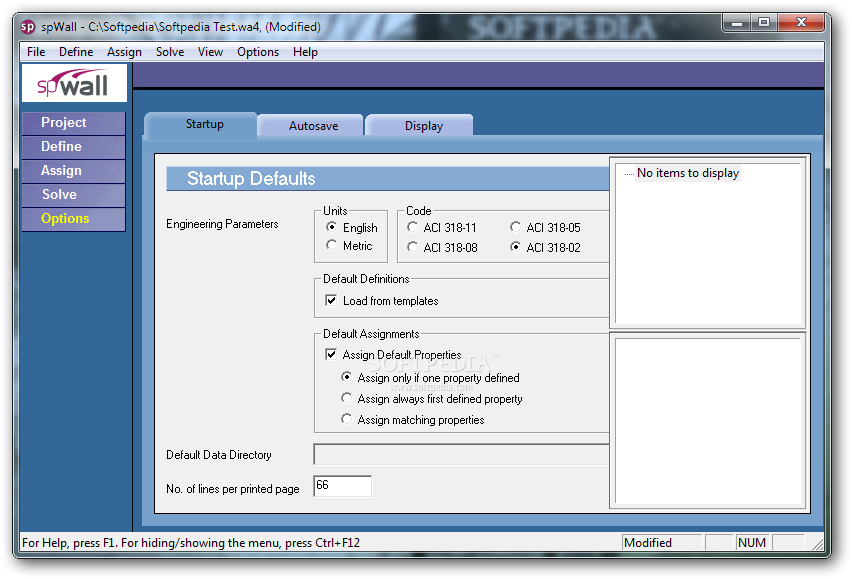
Task: Click the spWall title bar icon
Action: pyautogui.click(x=28, y=27)
